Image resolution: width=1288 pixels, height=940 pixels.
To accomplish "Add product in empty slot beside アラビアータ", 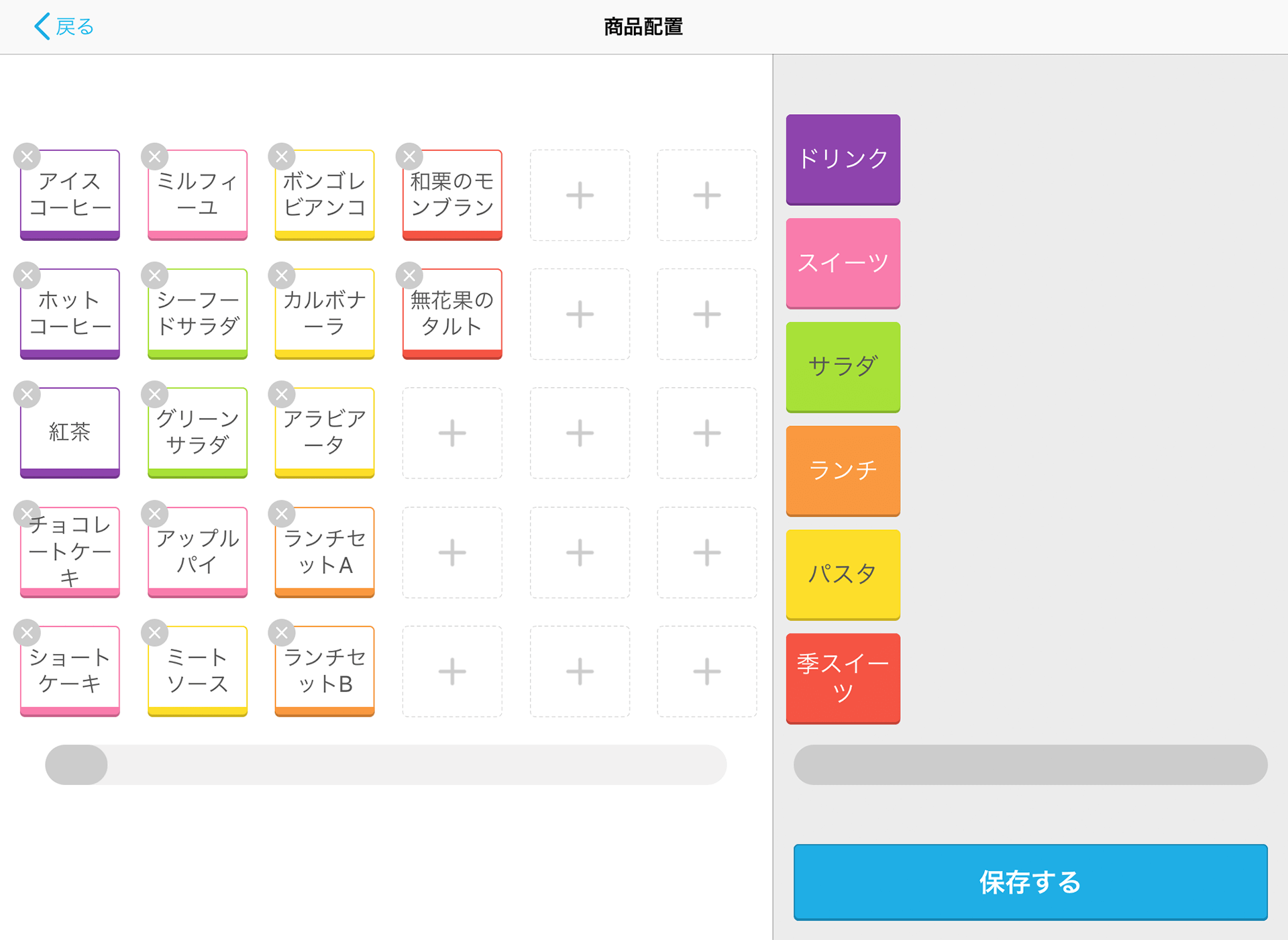I will 452,433.
